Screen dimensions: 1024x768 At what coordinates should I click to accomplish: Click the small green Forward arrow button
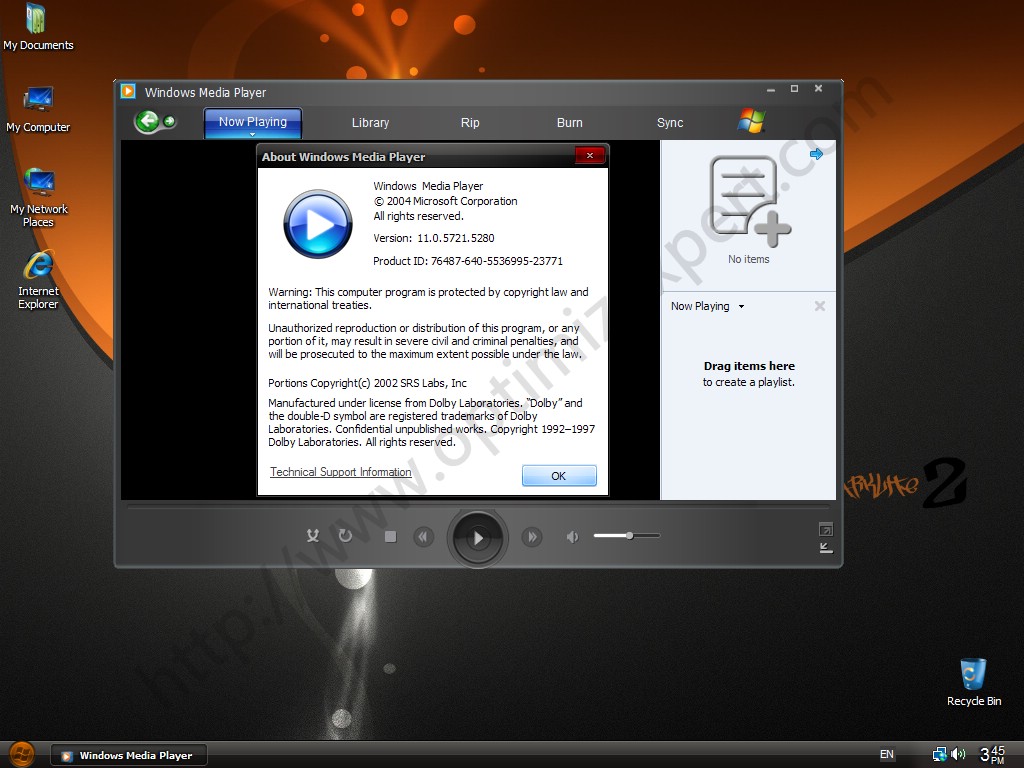tap(170, 121)
